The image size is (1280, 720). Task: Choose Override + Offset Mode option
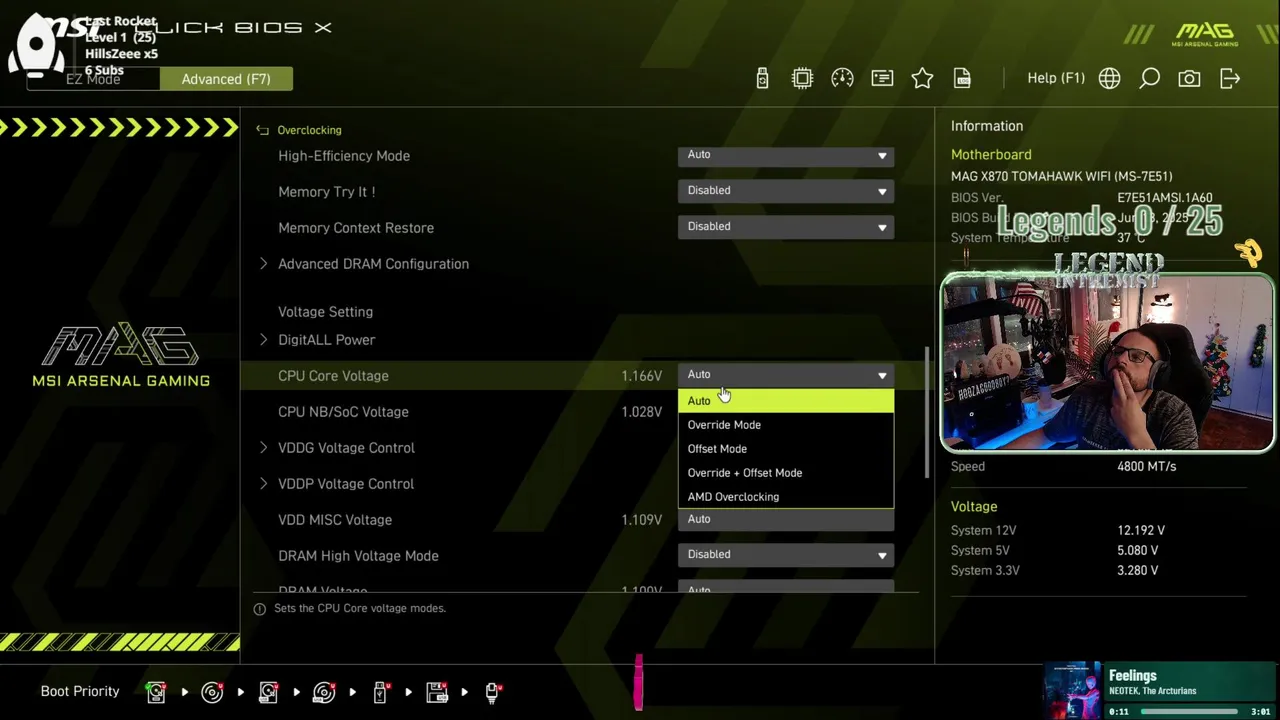(786, 473)
